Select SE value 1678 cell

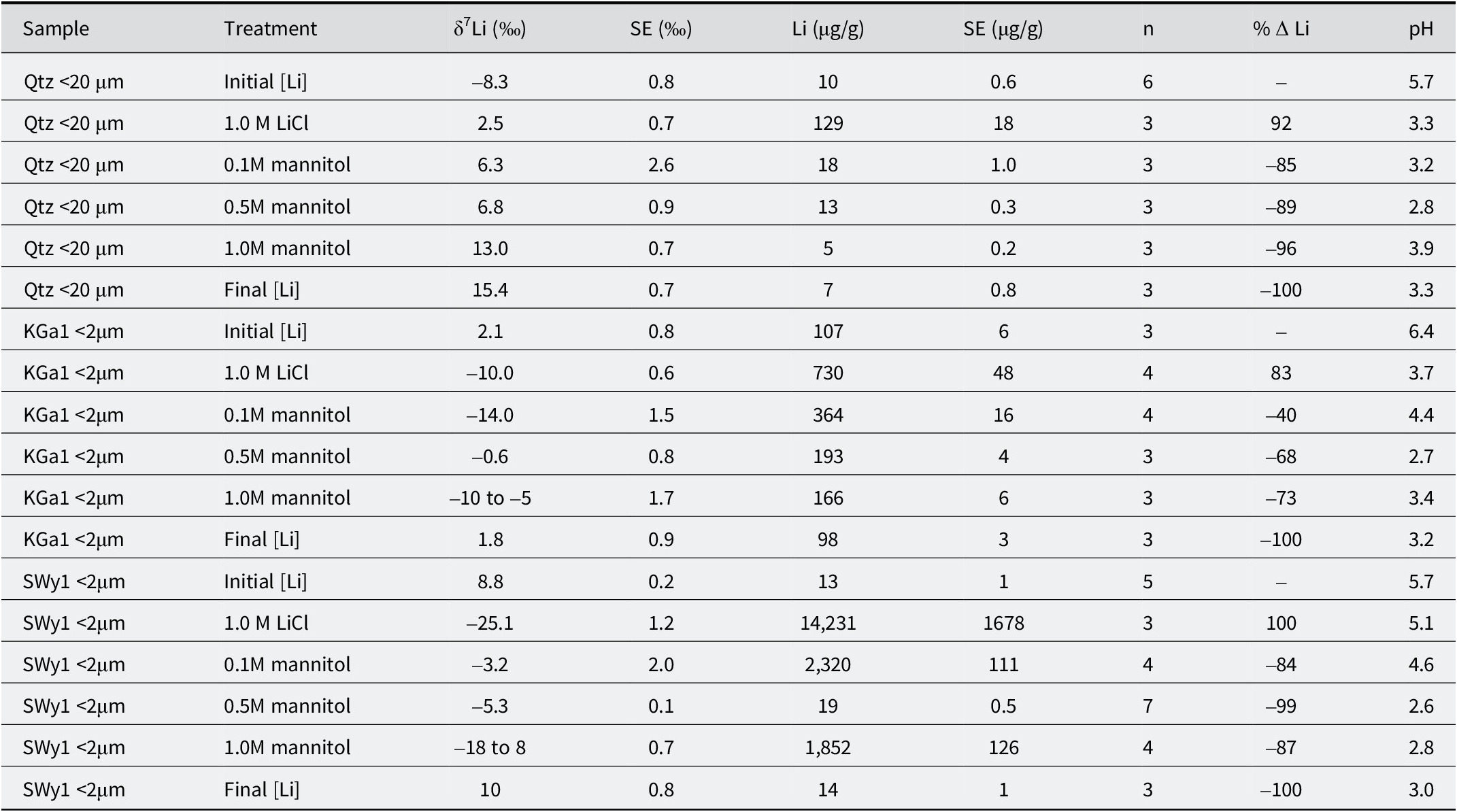point(1003,623)
